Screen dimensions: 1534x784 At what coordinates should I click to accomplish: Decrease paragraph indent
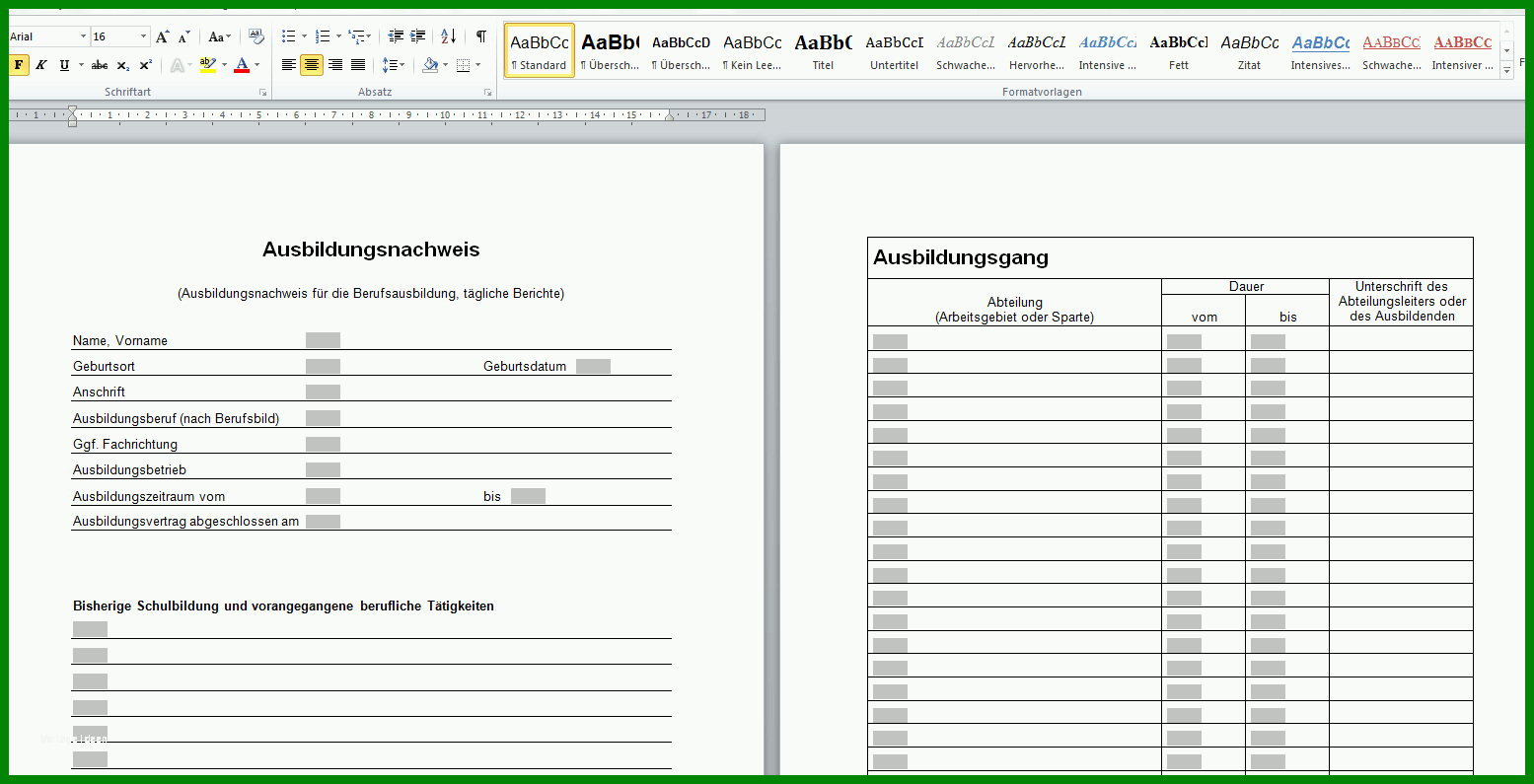coord(396,36)
